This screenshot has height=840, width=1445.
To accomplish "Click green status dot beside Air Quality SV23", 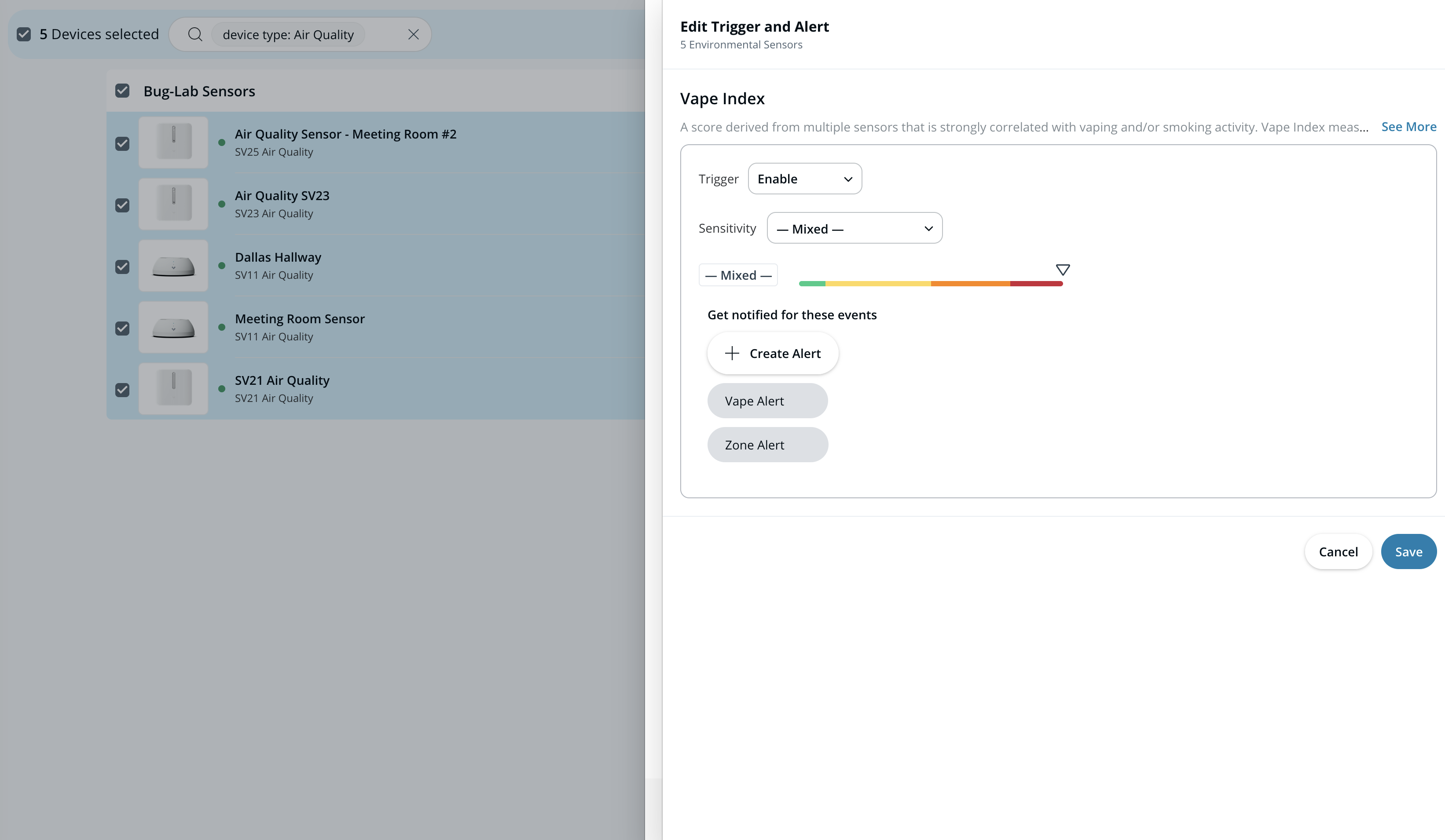I will coord(222,204).
